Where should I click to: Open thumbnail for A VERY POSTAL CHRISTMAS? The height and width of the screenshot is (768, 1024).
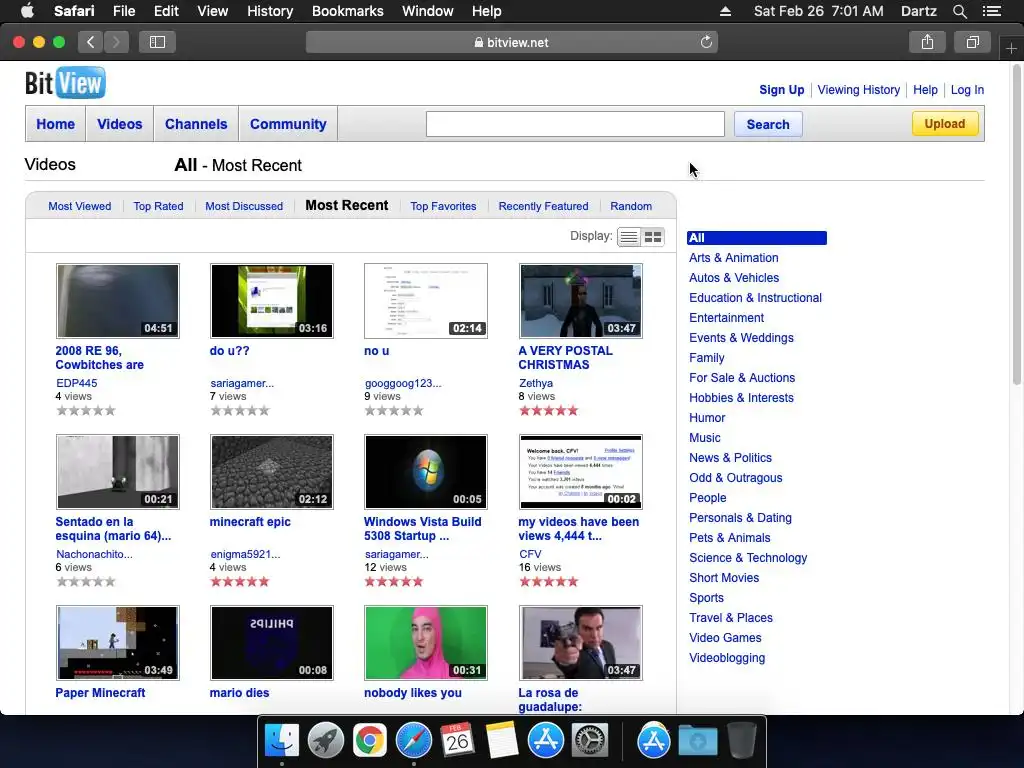581,301
